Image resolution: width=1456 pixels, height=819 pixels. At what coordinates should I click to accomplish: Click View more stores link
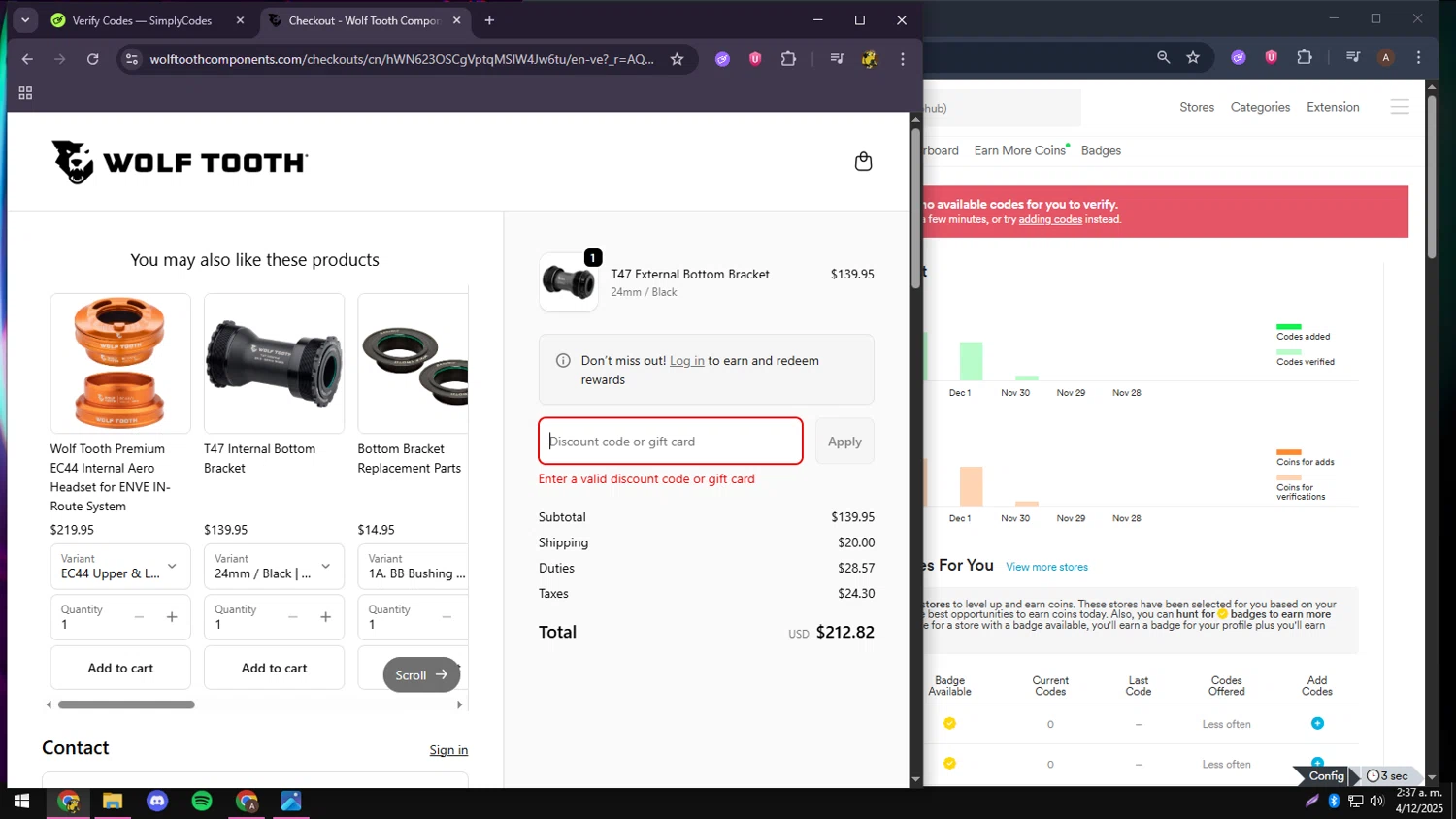click(x=1046, y=567)
